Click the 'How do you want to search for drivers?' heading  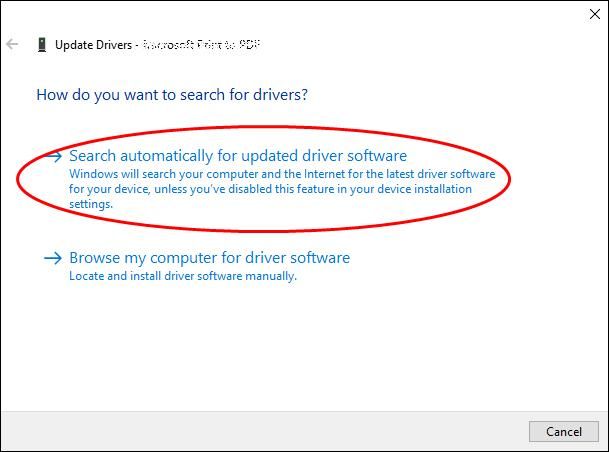(172, 95)
